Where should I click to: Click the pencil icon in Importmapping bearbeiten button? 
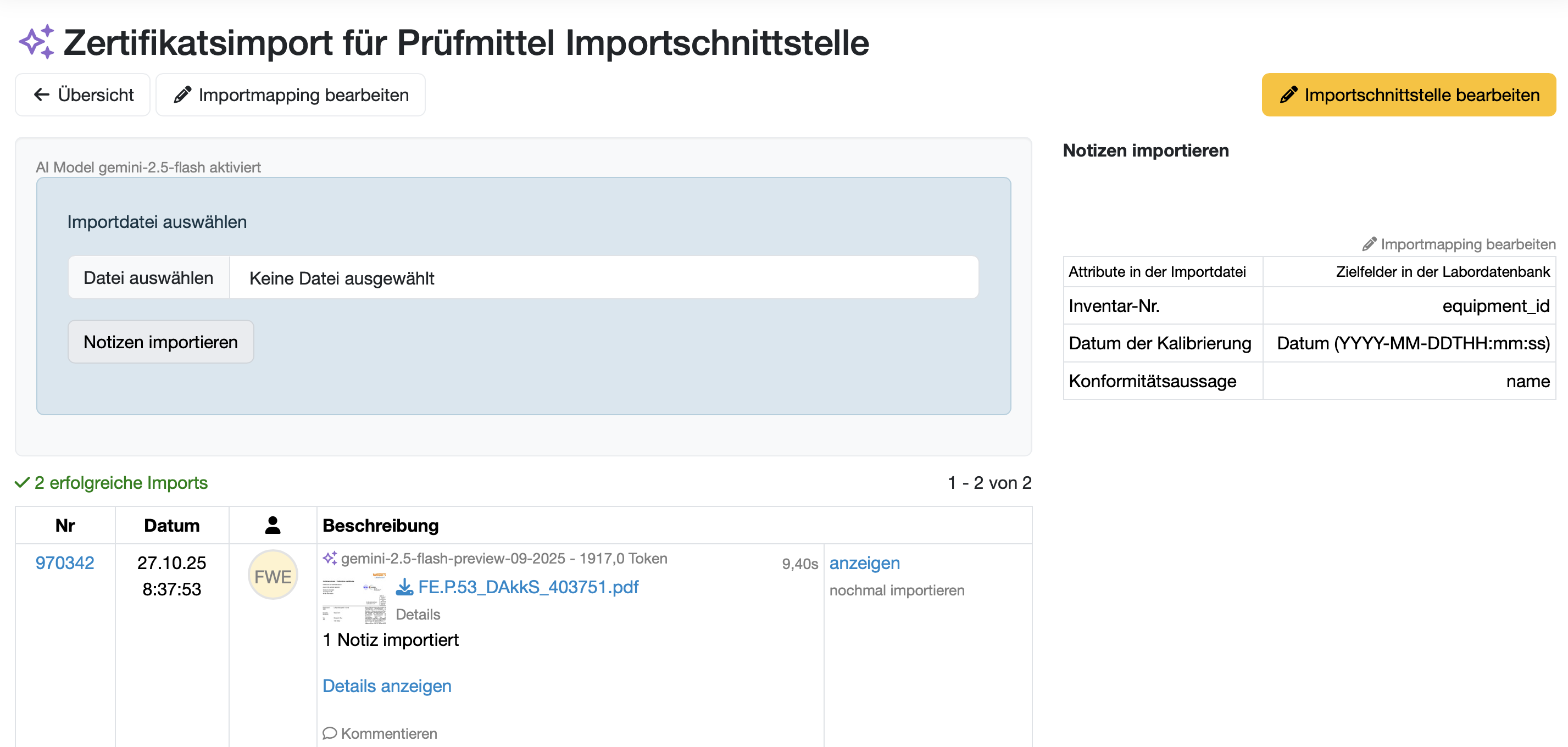click(182, 95)
